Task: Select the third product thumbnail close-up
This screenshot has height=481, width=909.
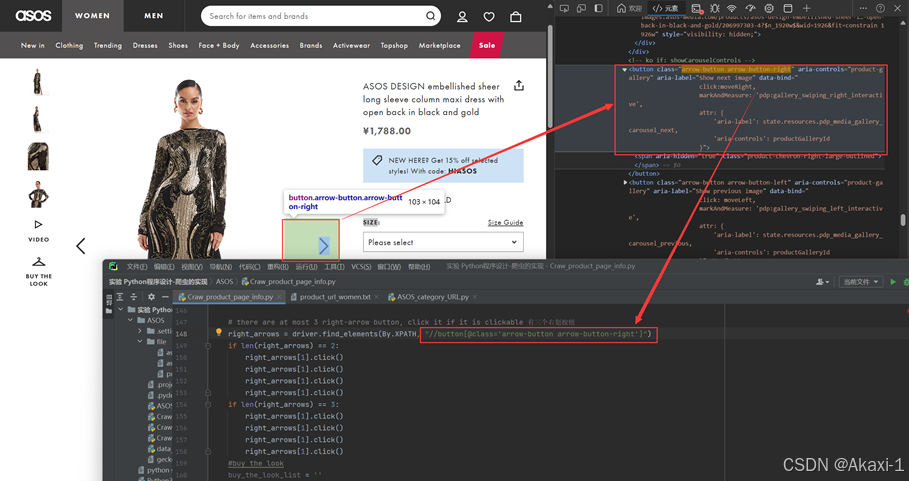Action: click(38, 156)
